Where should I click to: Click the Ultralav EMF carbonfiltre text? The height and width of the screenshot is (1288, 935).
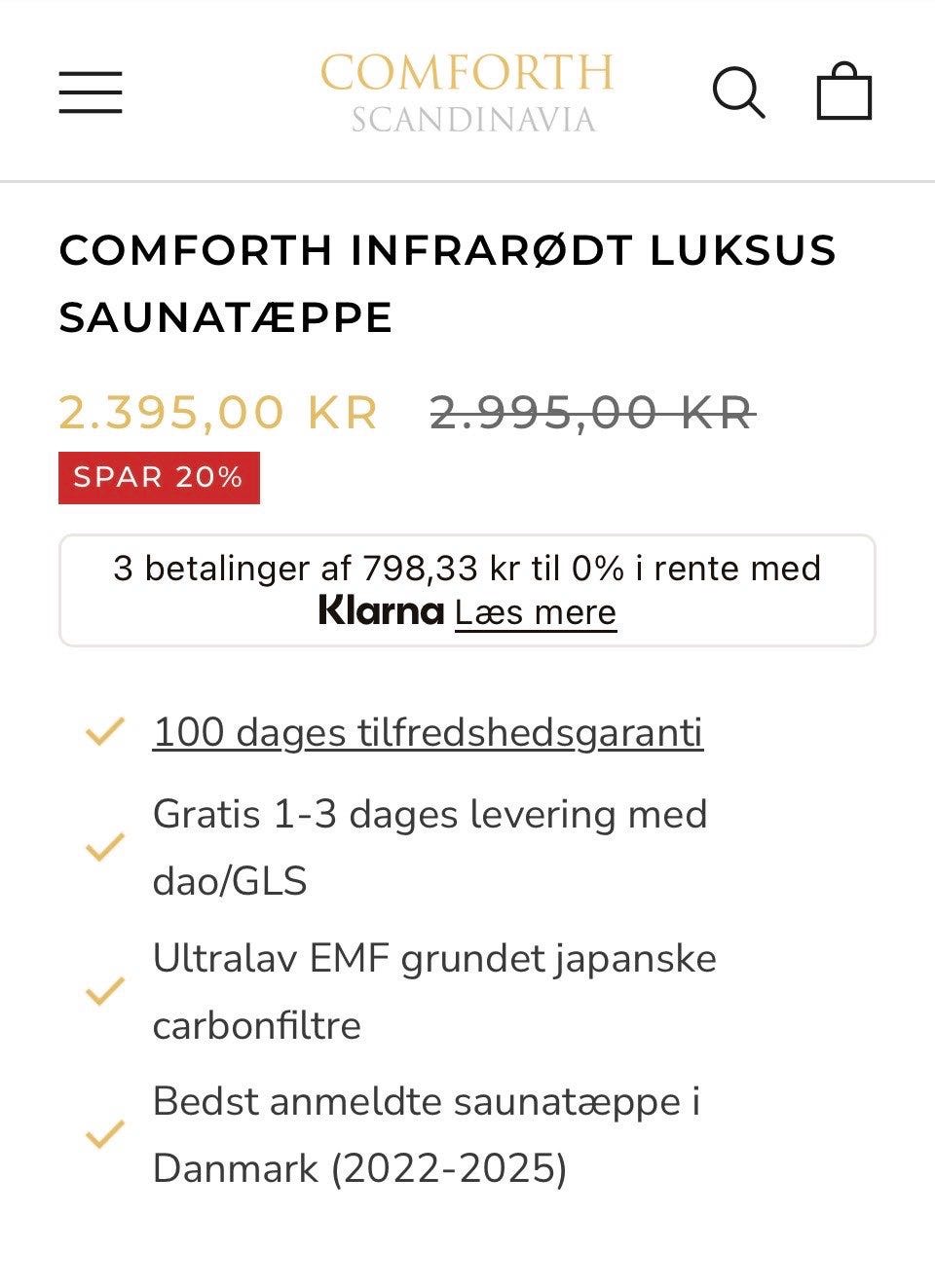click(434, 991)
